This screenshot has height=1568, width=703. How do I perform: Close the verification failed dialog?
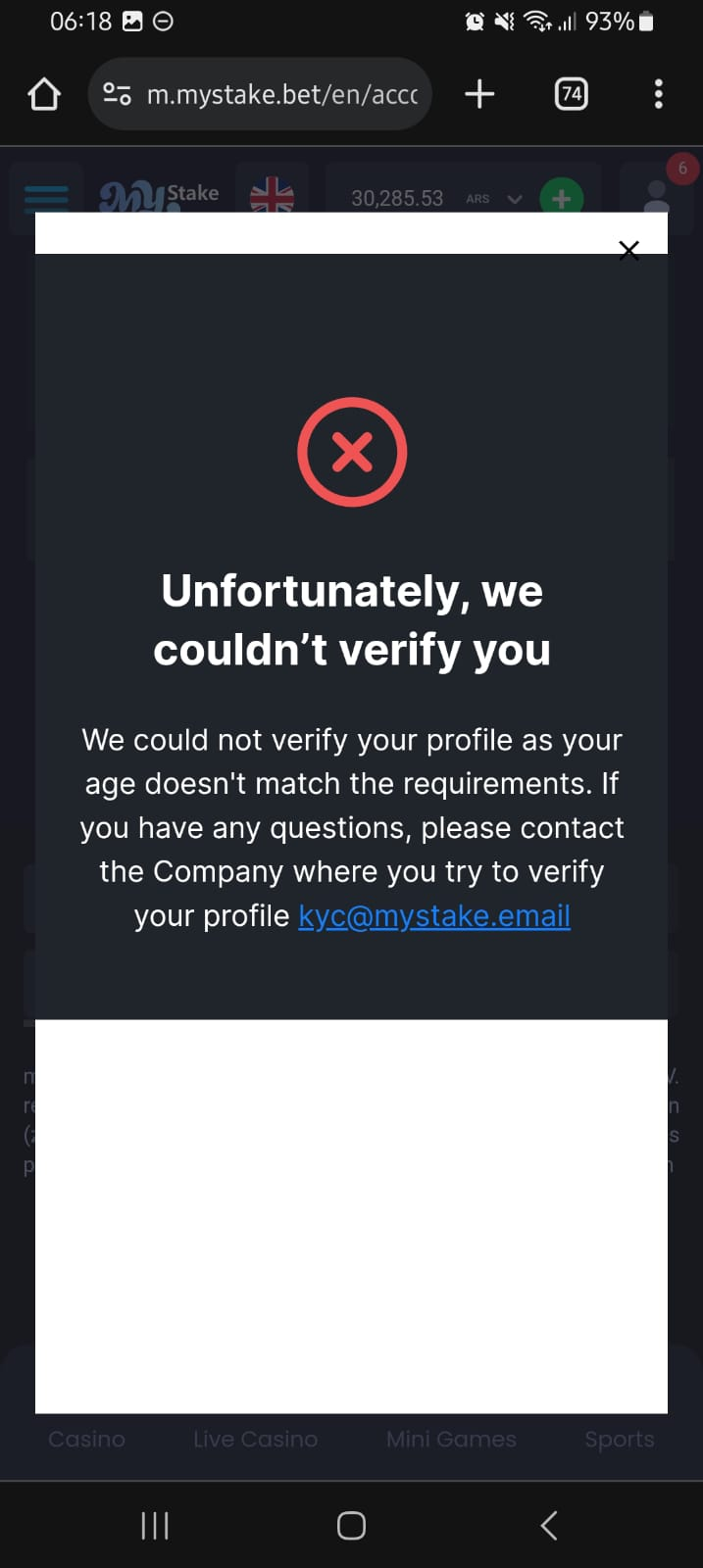point(629,250)
